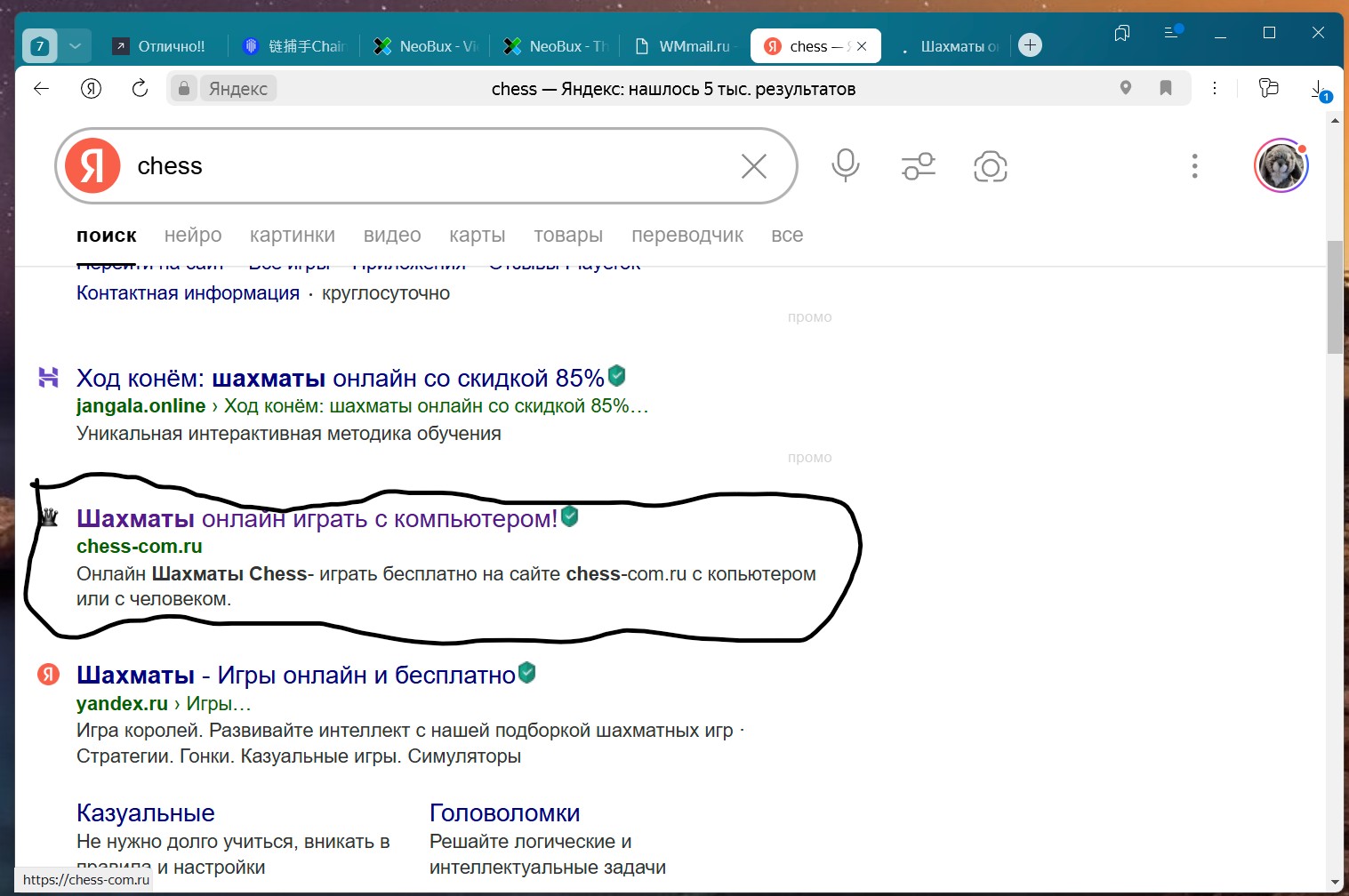Open the 链捕手Chain tab

(x=294, y=46)
